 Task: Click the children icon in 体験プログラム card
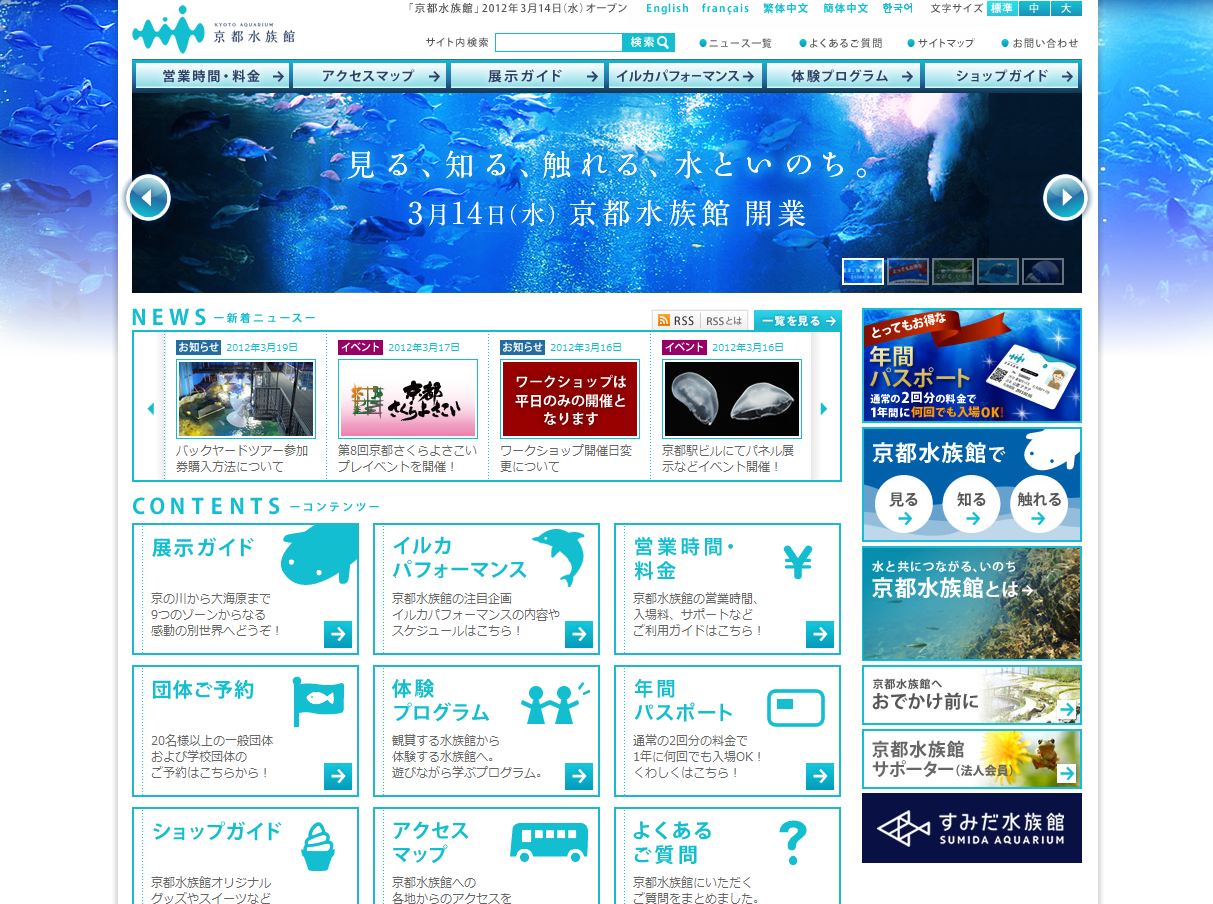555,703
